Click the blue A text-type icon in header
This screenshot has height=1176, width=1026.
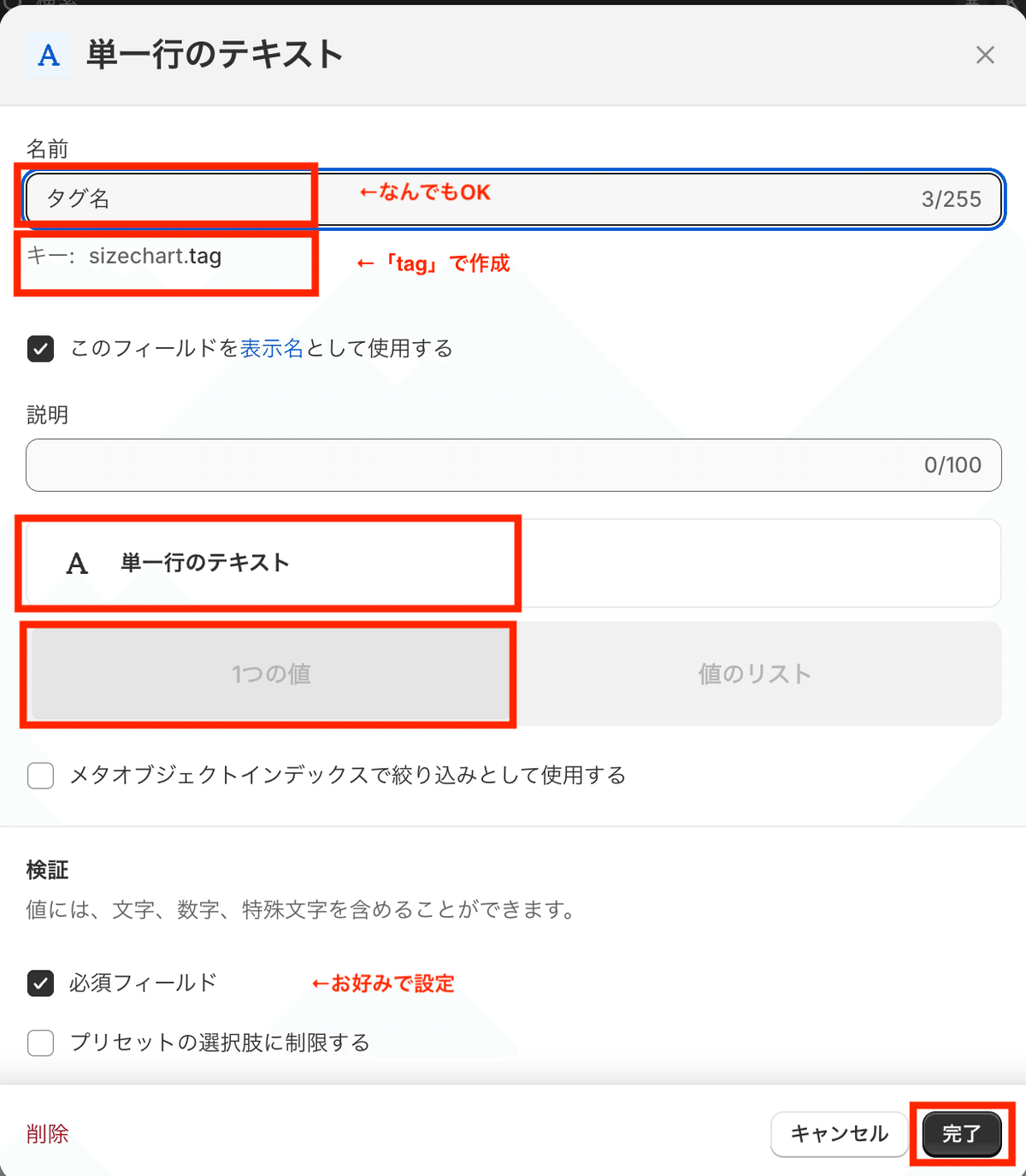pos(49,56)
